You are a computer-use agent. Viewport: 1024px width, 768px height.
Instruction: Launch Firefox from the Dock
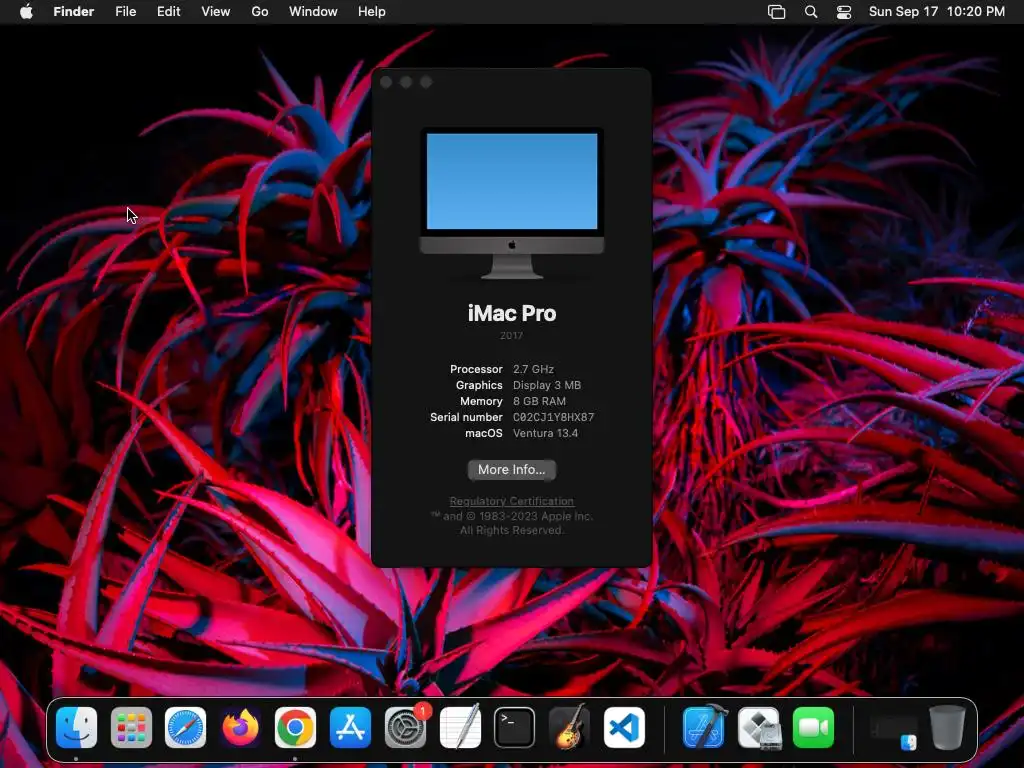(240, 727)
